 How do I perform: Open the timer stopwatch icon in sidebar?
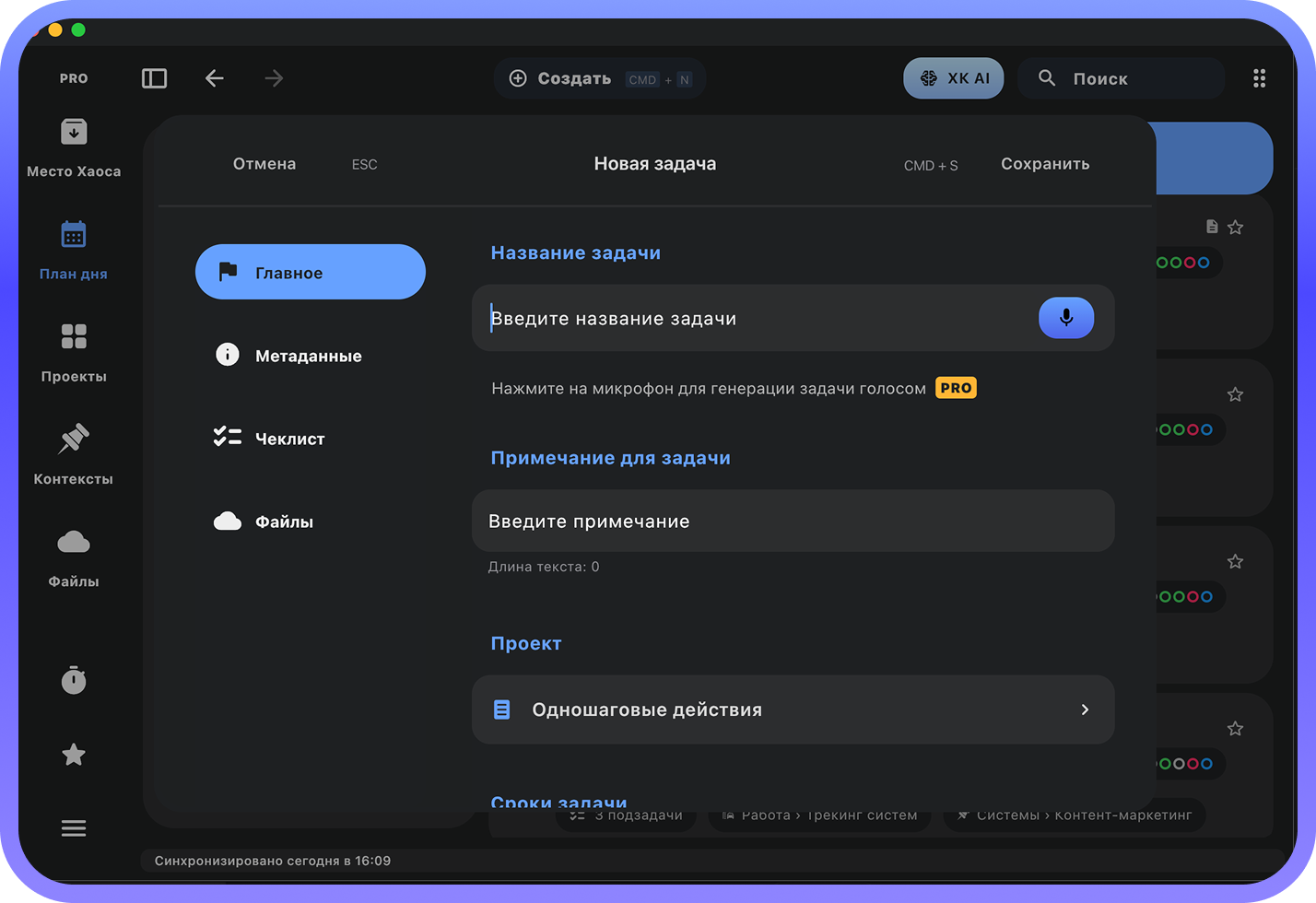pyautogui.click(x=74, y=680)
